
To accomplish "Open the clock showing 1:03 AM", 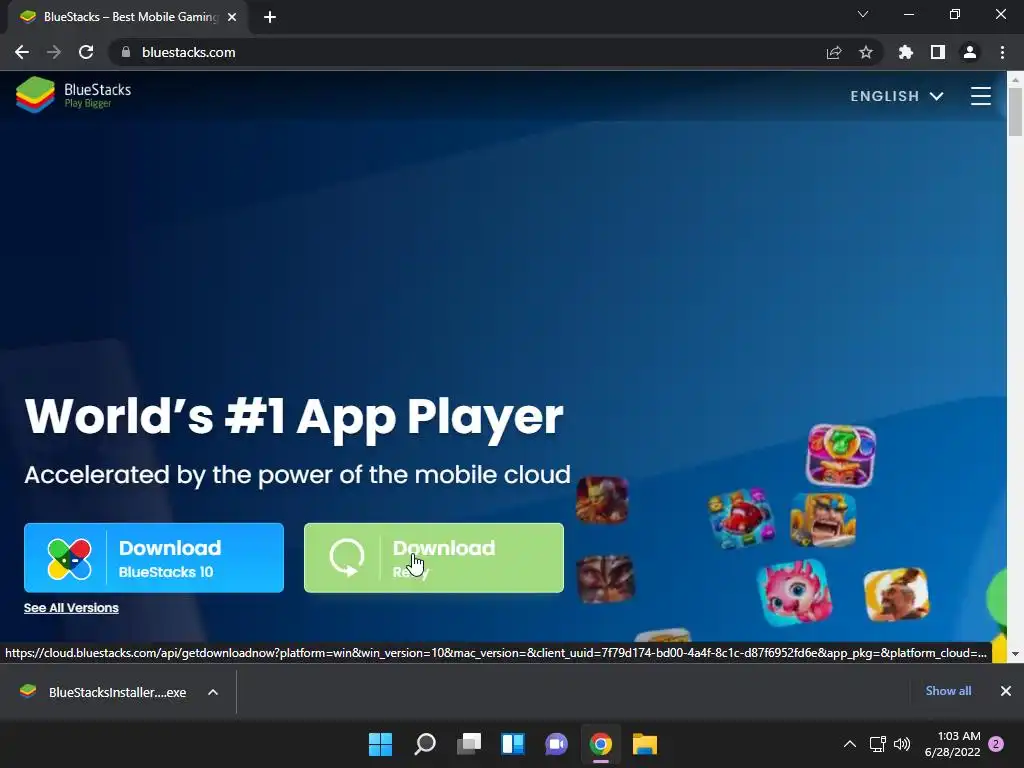I will click(953, 744).
